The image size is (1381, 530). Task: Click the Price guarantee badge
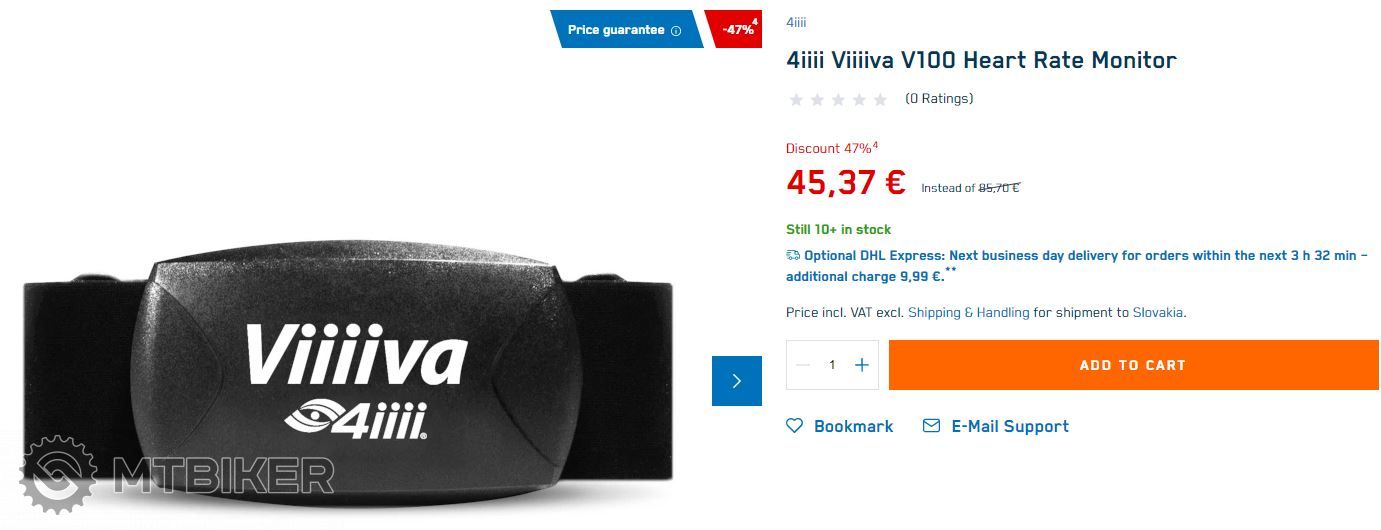[x=627, y=29]
